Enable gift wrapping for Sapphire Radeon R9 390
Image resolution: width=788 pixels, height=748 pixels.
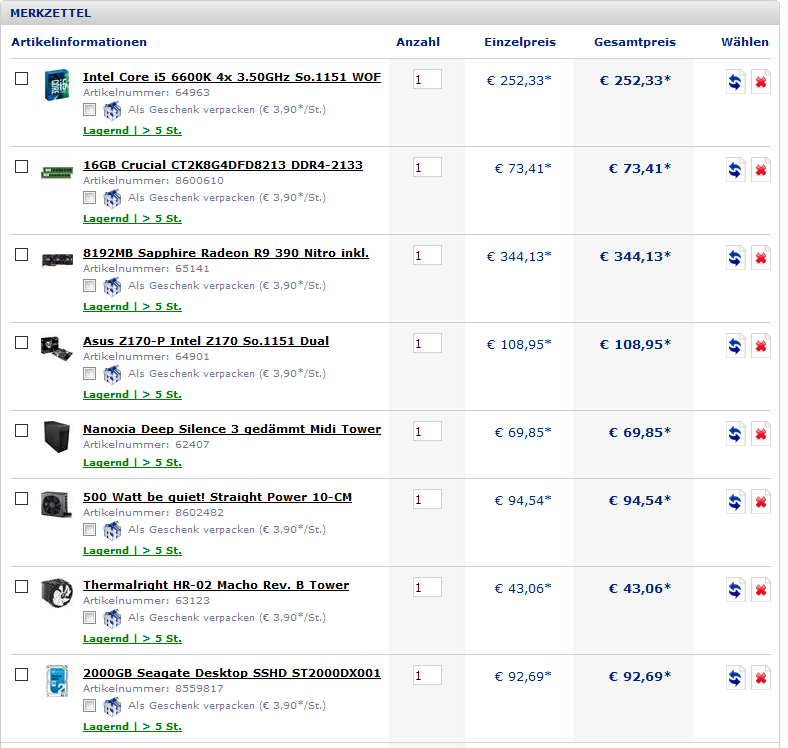(x=89, y=286)
